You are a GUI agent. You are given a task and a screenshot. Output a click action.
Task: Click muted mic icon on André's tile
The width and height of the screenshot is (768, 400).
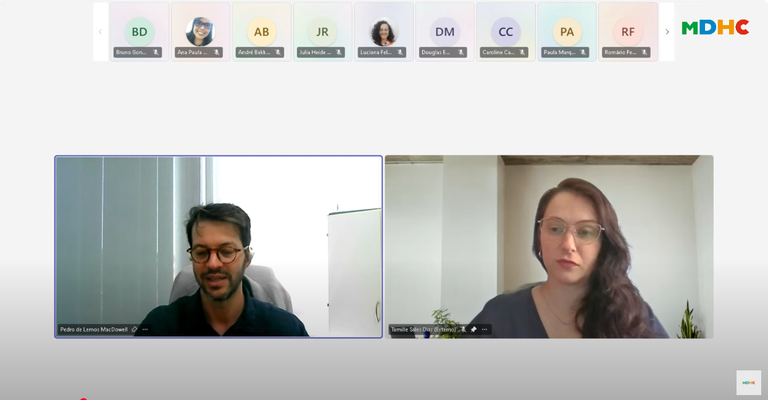point(278,52)
